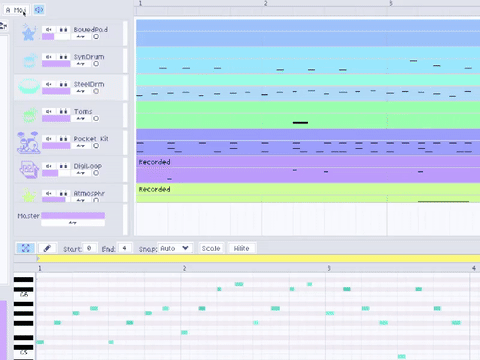Mute the DigiLoop track
This screenshot has width=480, height=360.
(49, 166)
